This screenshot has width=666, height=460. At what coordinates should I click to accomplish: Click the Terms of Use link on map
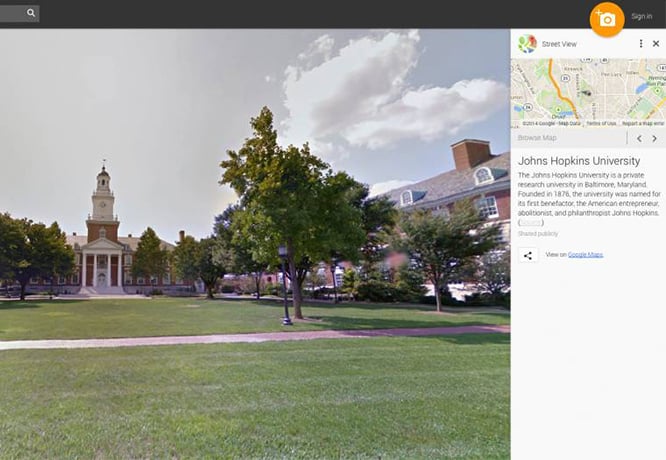(601, 123)
